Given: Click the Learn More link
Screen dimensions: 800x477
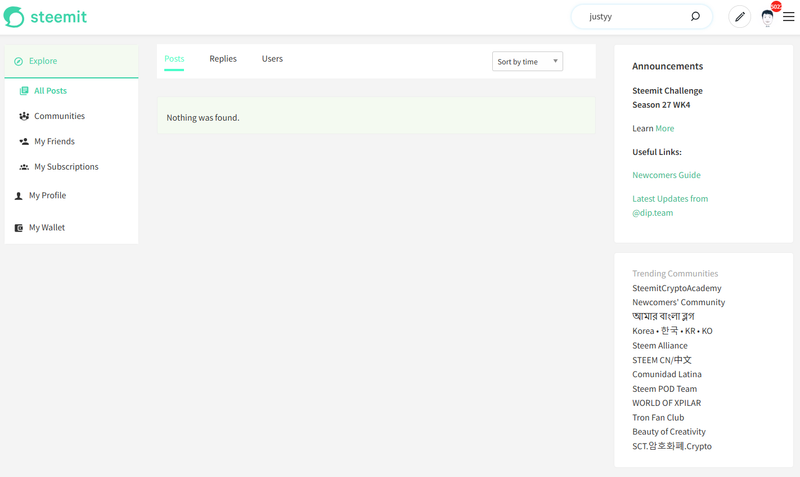Looking at the screenshot, I should point(664,129).
